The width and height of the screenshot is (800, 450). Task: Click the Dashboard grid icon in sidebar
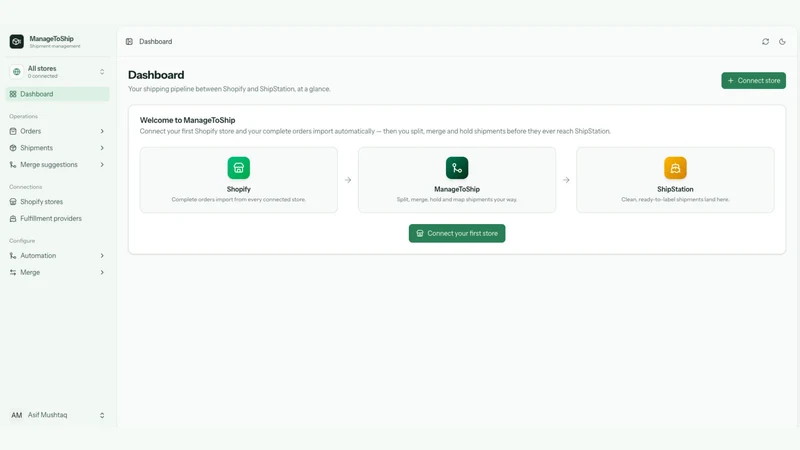[x=13, y=94]
